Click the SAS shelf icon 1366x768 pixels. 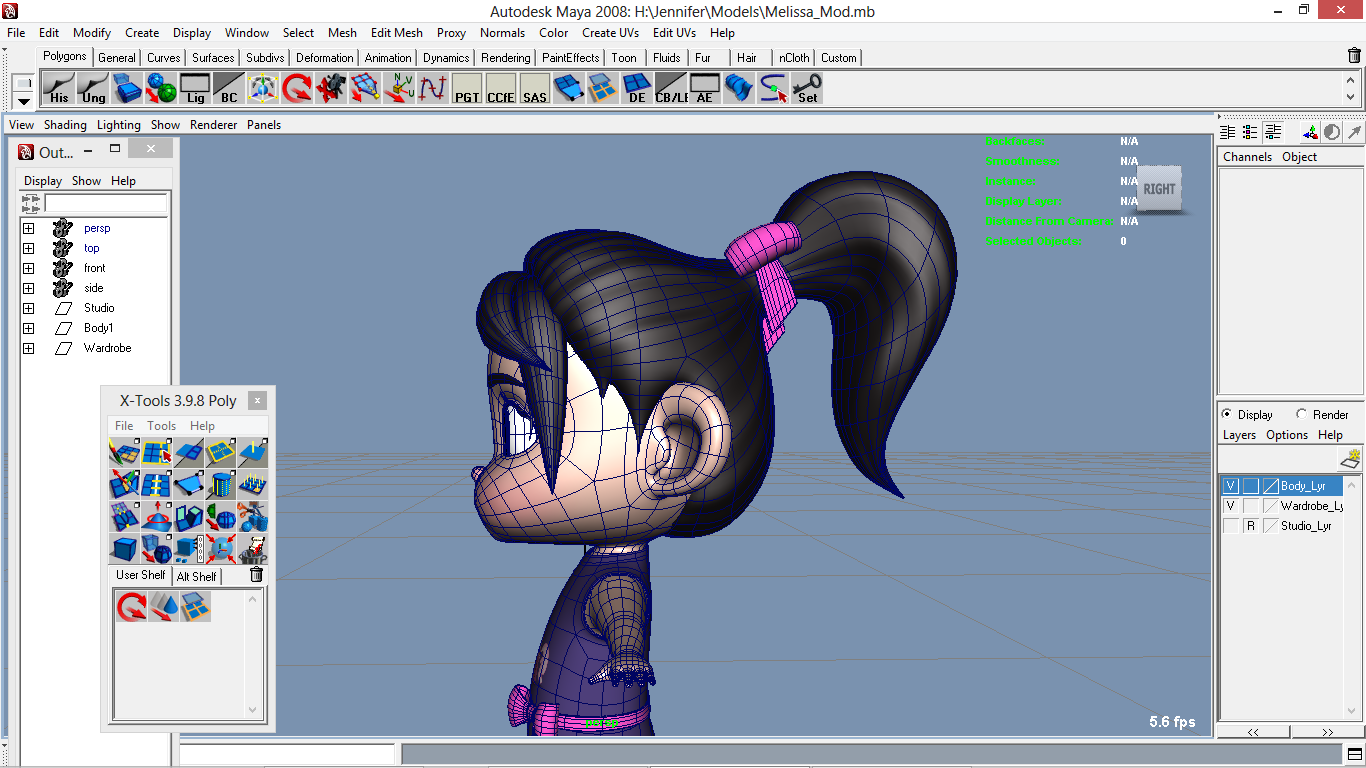[535, 89]
